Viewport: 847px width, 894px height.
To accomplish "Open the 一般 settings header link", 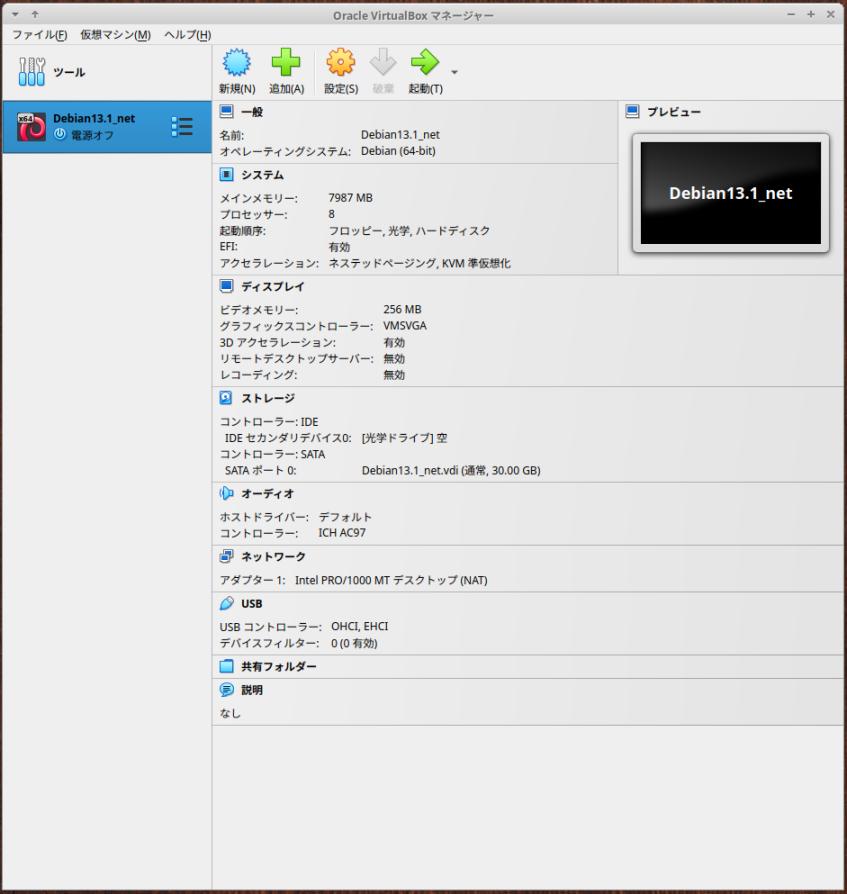I will (x=252, y=112).
